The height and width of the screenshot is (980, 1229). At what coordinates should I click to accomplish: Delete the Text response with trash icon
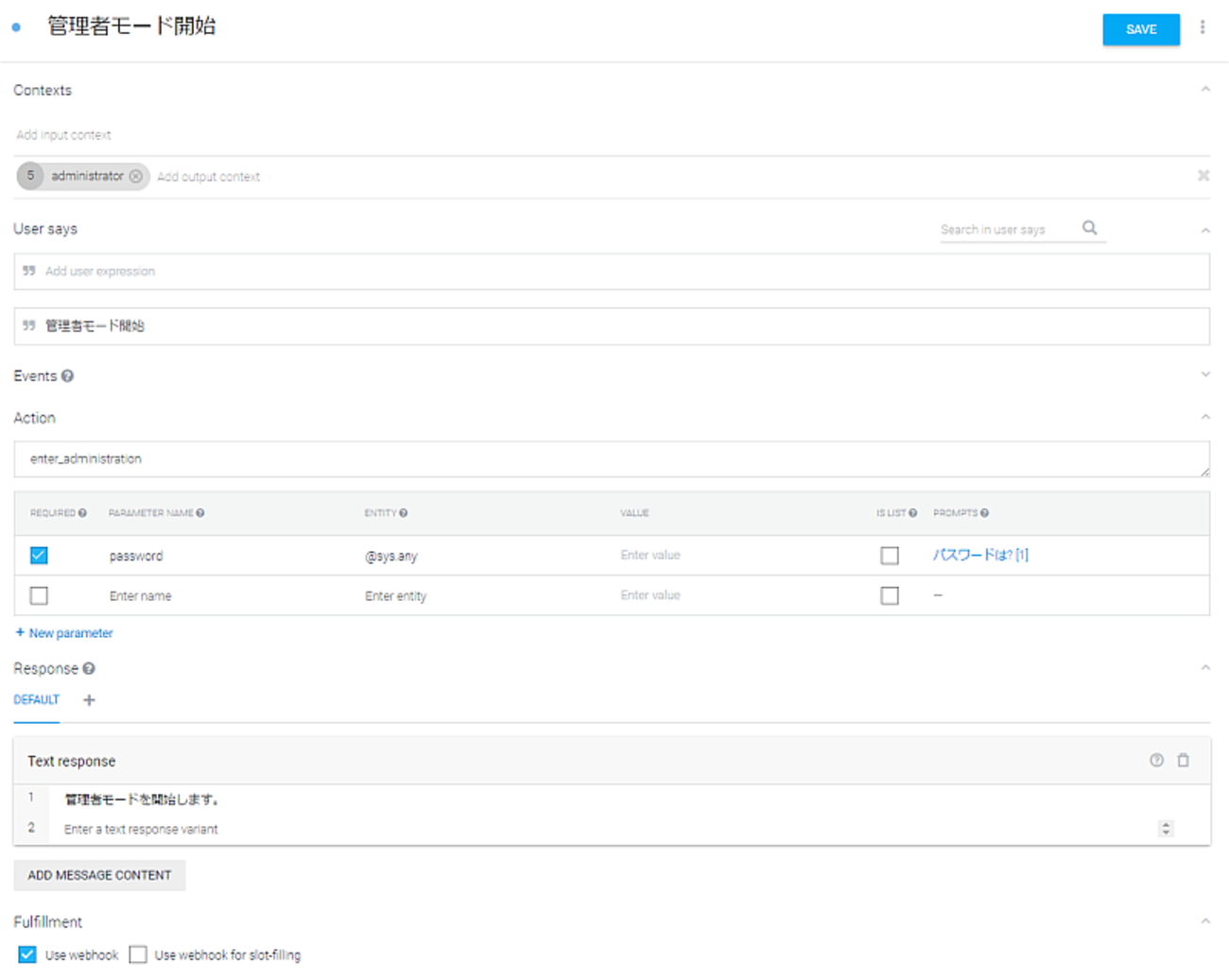(x=1183, y=761)
